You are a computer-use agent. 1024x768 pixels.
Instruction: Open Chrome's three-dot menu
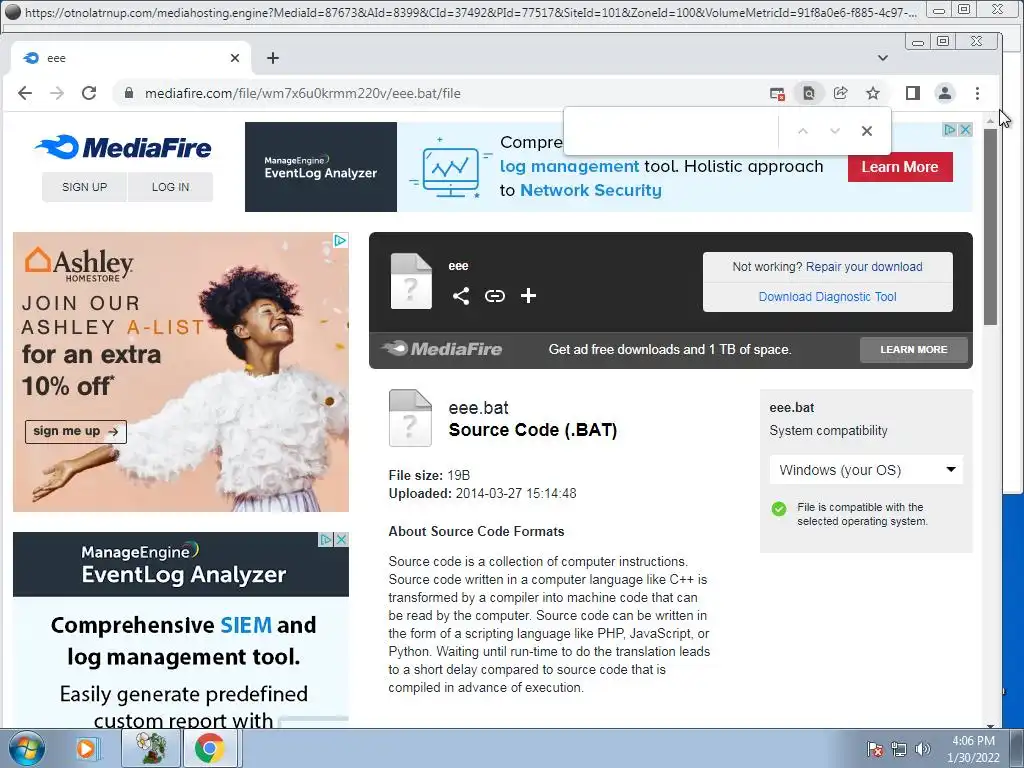(978, 93)
